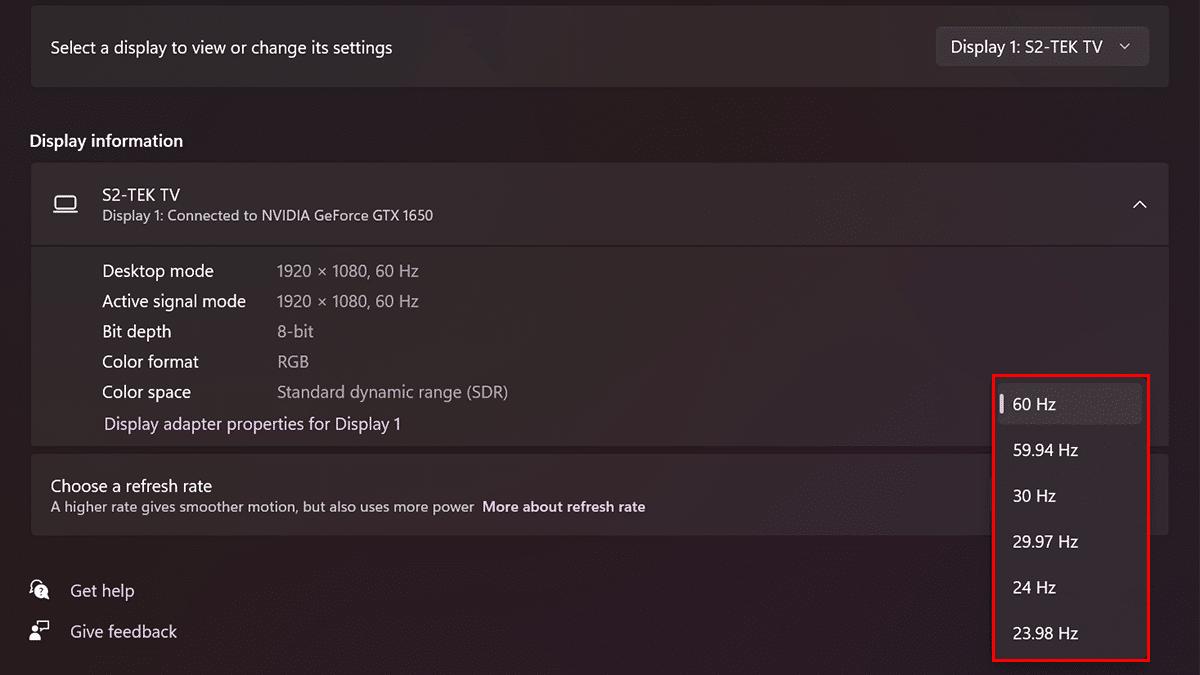Open the Give feedback link
1200x675 pixels.
click(123, 632)
